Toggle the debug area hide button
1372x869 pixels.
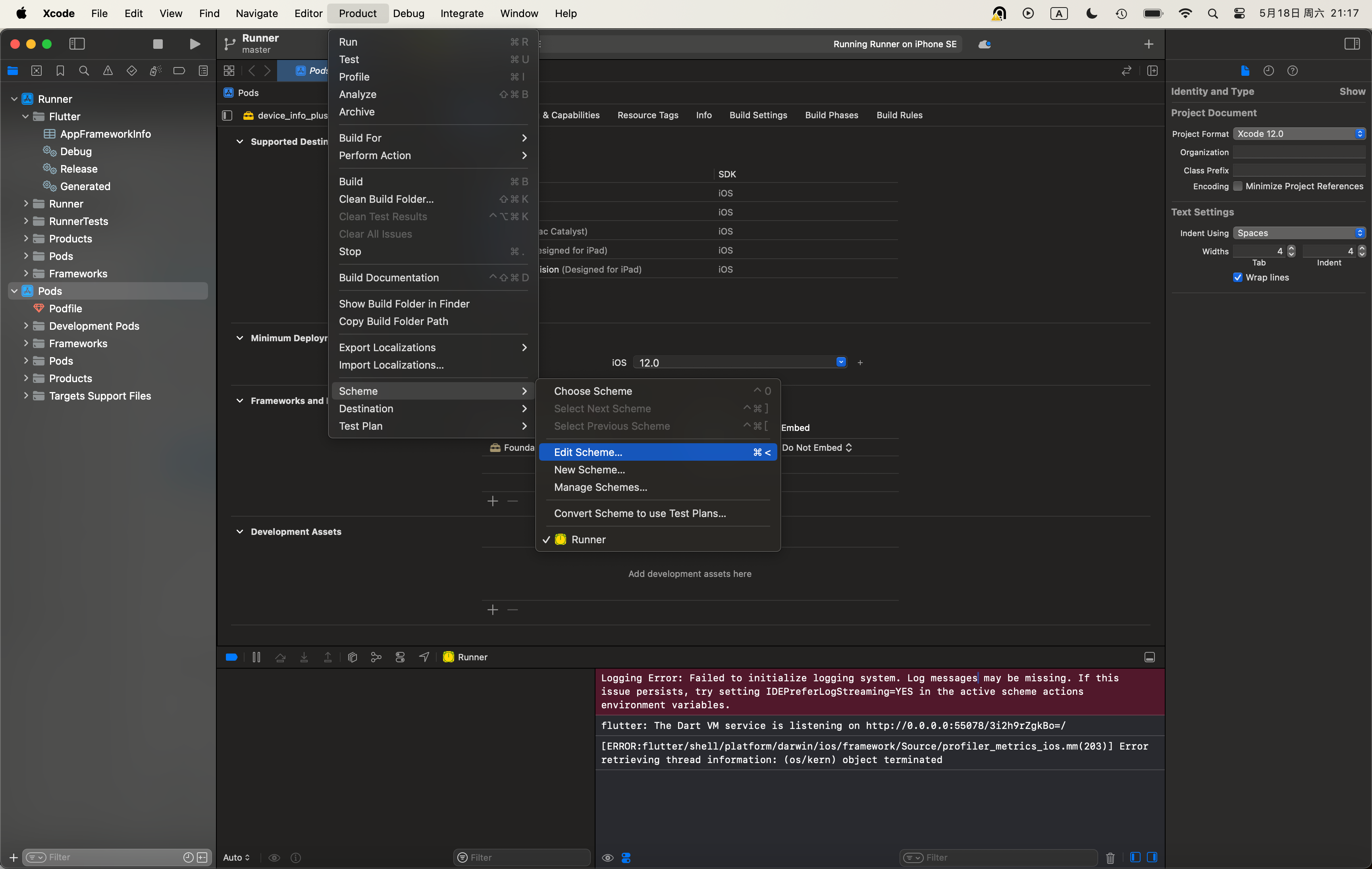1150,657
